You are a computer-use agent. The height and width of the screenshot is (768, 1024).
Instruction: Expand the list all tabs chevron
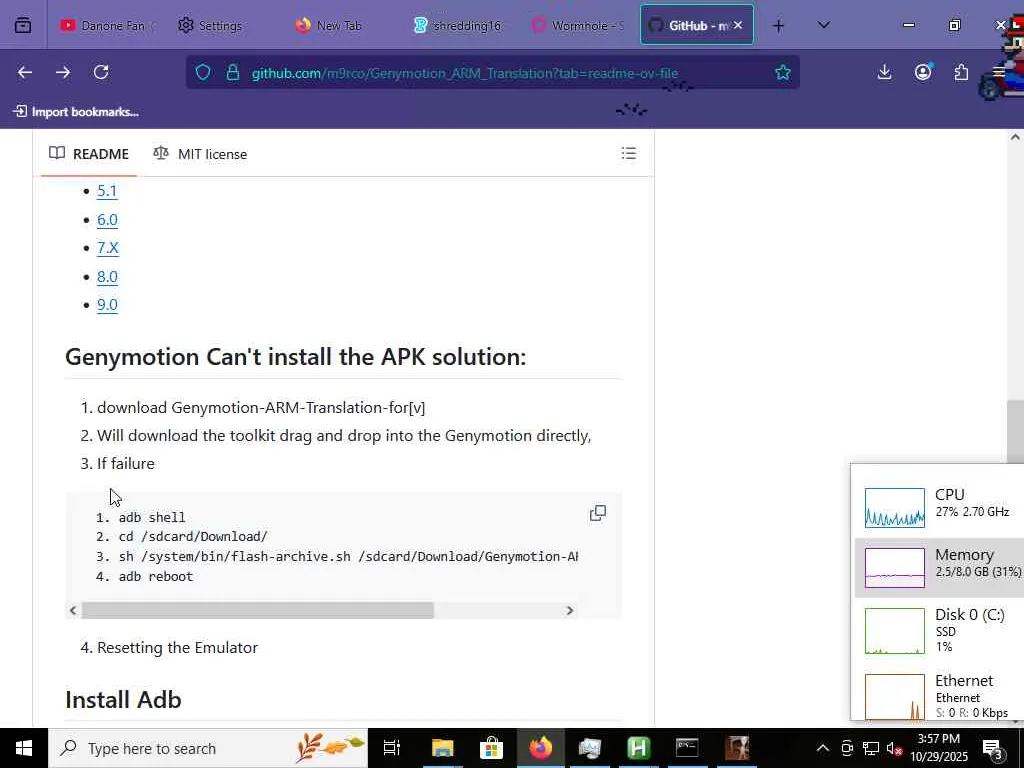(824, 25)
